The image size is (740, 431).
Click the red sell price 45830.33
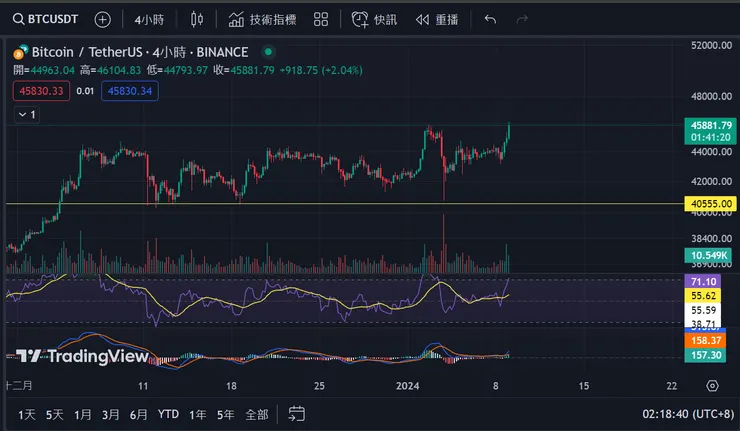[41, 91]
